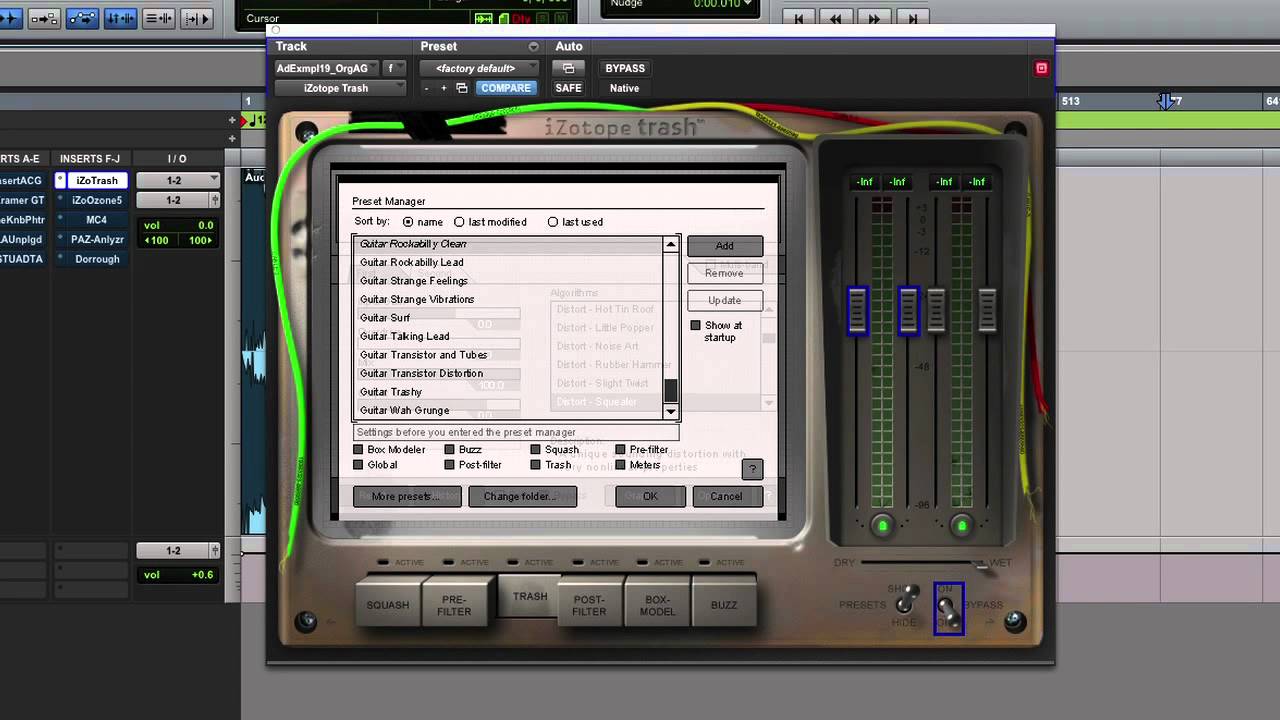Click the rightmost output gain fader
Viewport: 1280px width, 720px height.
pyautogui.click(x=987, y=310)
